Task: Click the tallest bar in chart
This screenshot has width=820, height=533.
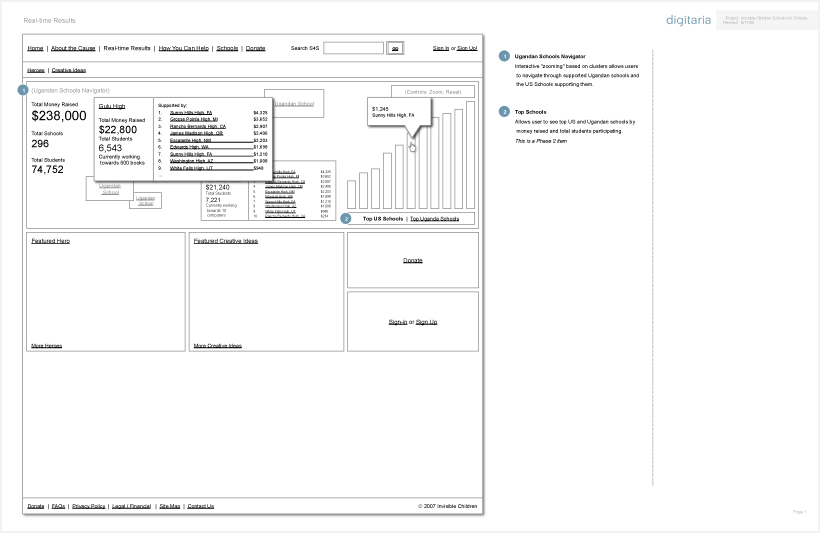Action: point(471,155)
